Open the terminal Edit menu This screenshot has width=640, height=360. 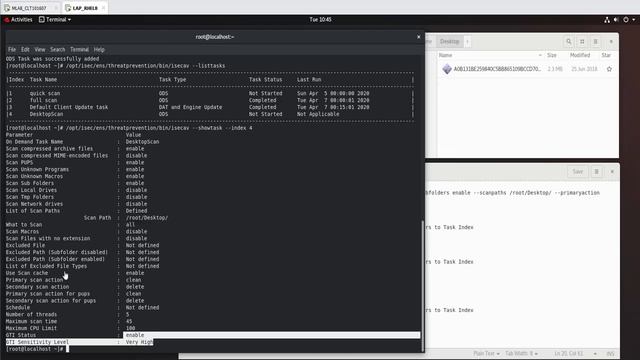(25, 49)
